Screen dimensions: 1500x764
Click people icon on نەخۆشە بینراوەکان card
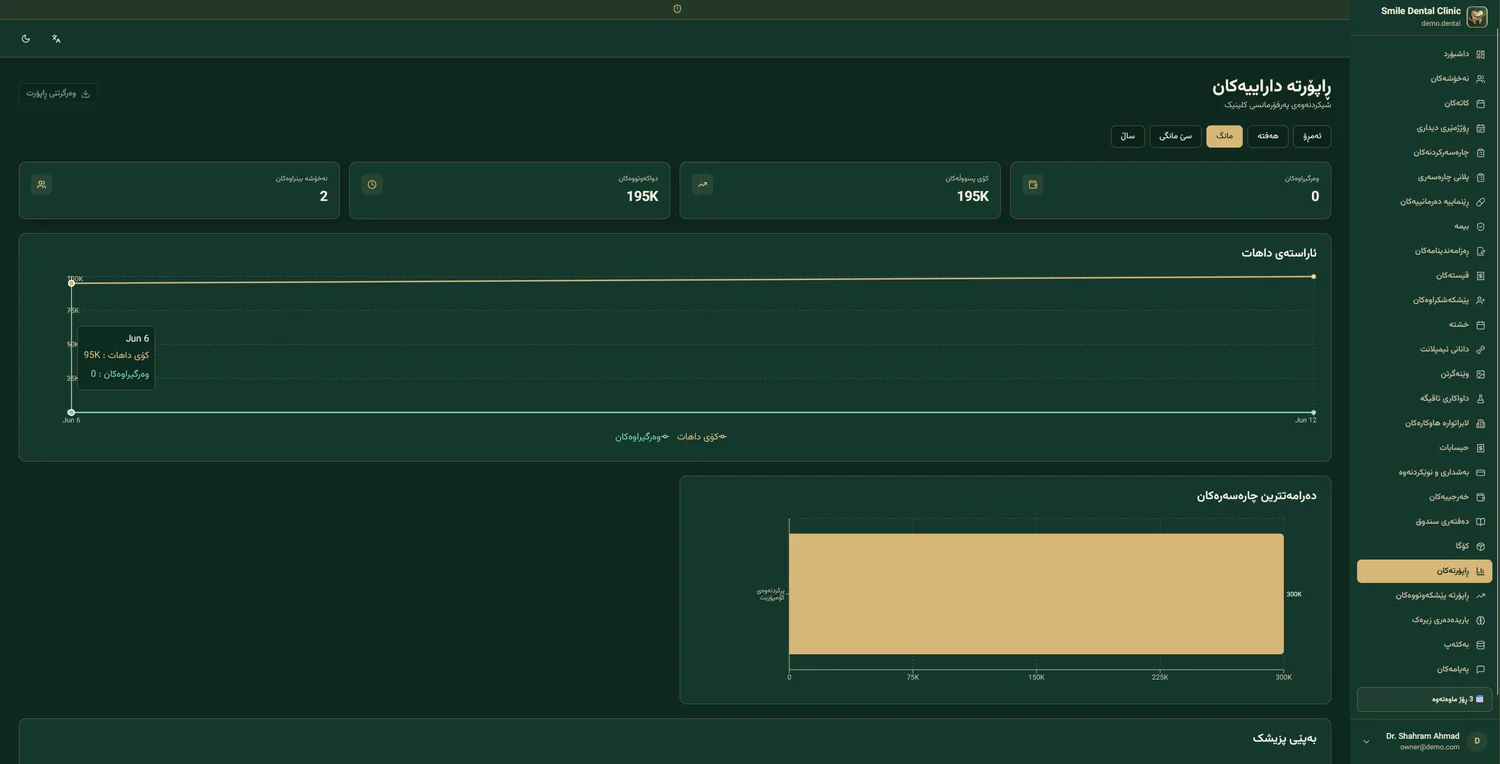41,184
